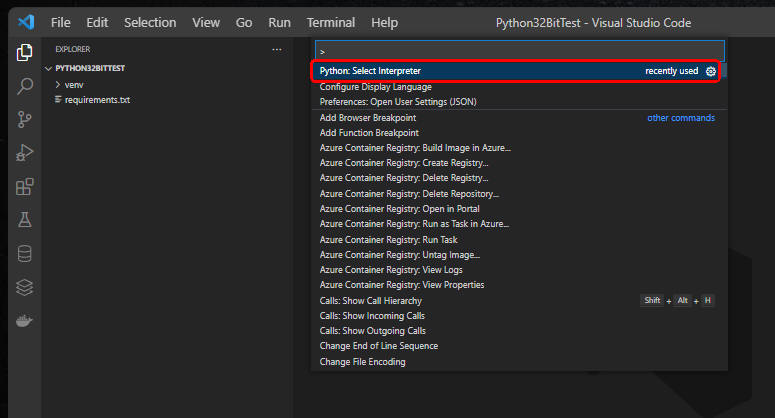Select Change File Encoding command
Image resolution: width=775 pixels, height=418 pixels.
[x=519, y=362]
